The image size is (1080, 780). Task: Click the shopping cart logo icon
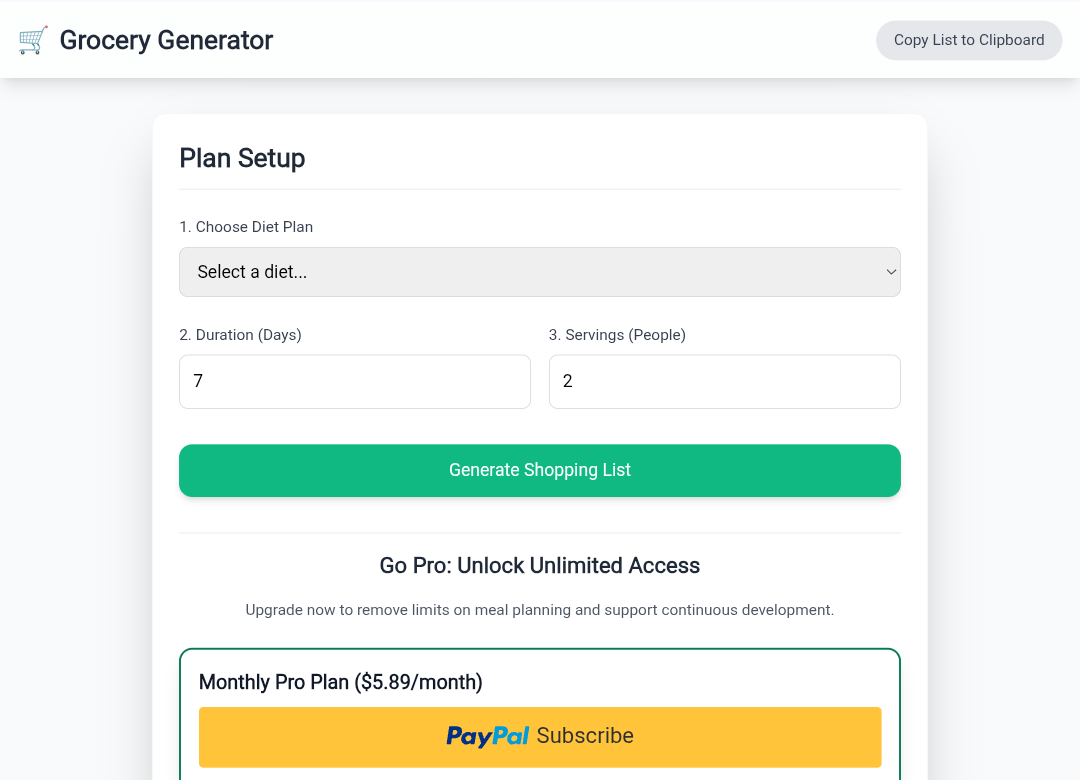point(33,40)
